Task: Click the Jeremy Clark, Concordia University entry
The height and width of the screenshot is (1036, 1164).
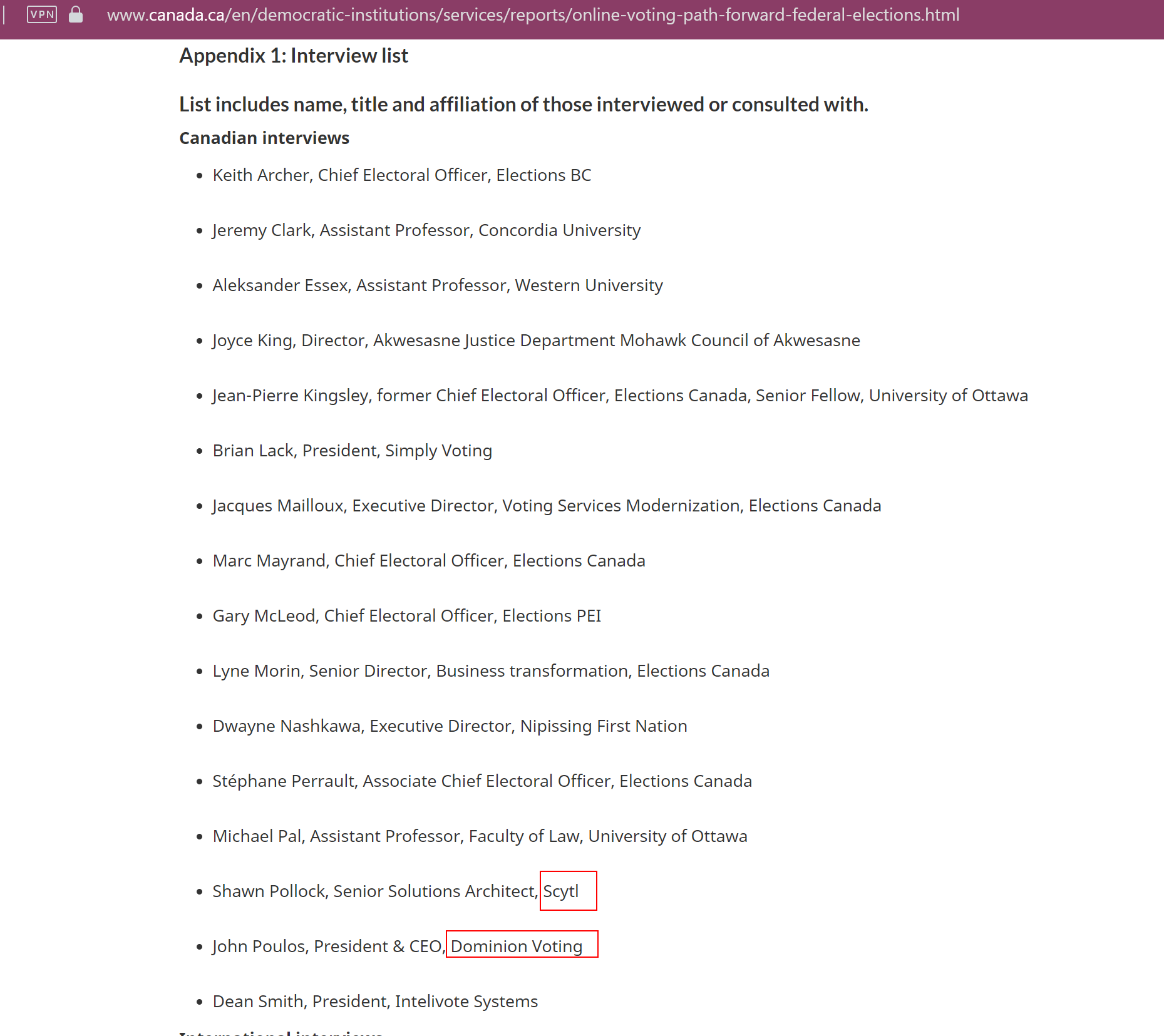Action: click(426, 230)
